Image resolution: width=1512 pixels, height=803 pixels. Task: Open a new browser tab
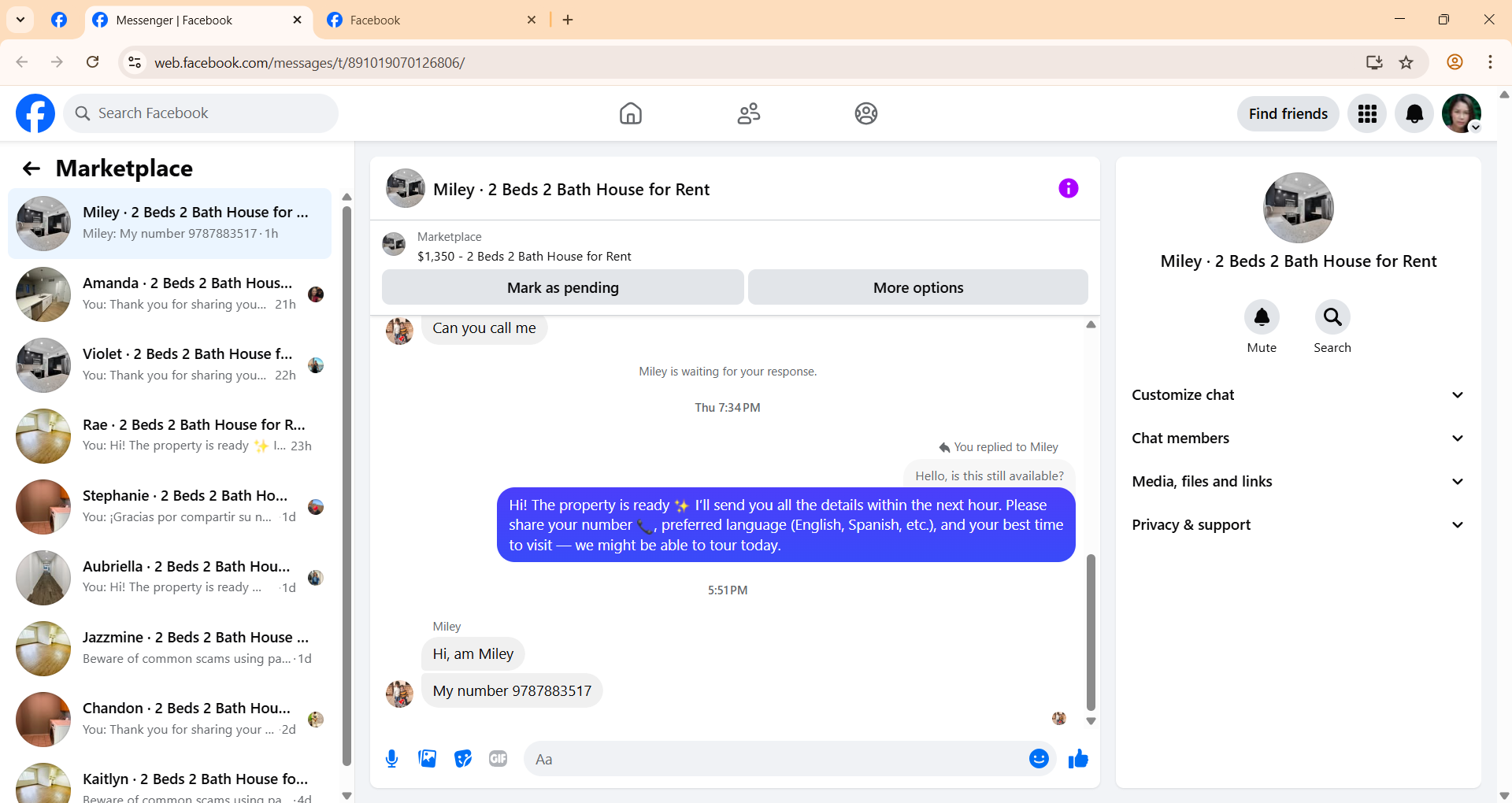(x=568, y=20)
